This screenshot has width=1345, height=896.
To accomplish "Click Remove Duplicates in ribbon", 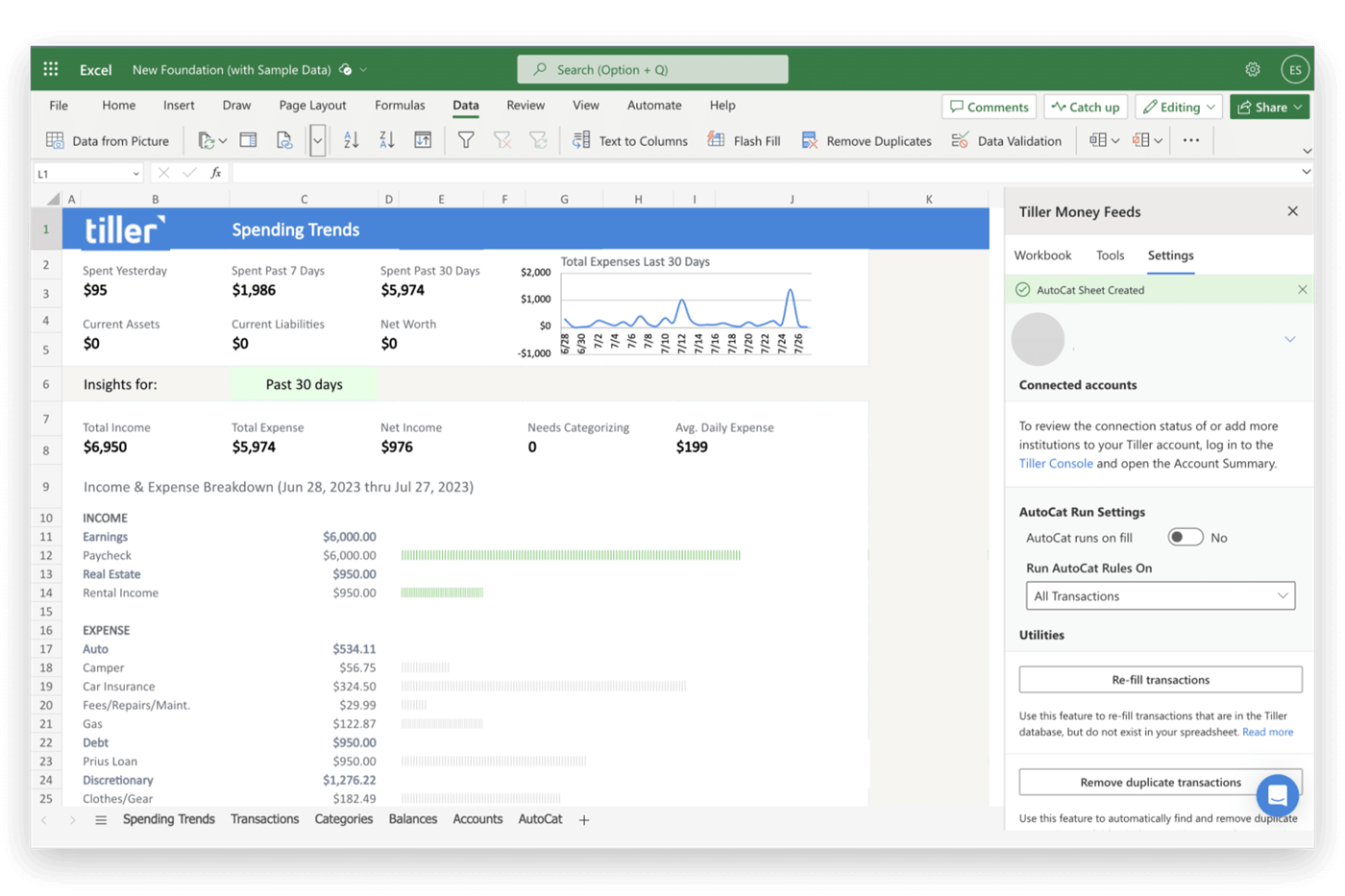I will (866, 140).
